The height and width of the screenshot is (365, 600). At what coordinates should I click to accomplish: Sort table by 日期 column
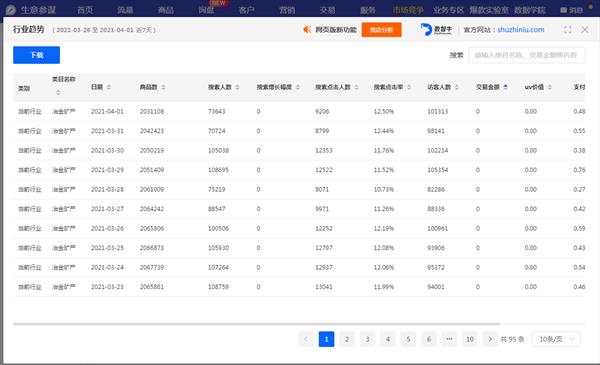[x=109, y=87]
